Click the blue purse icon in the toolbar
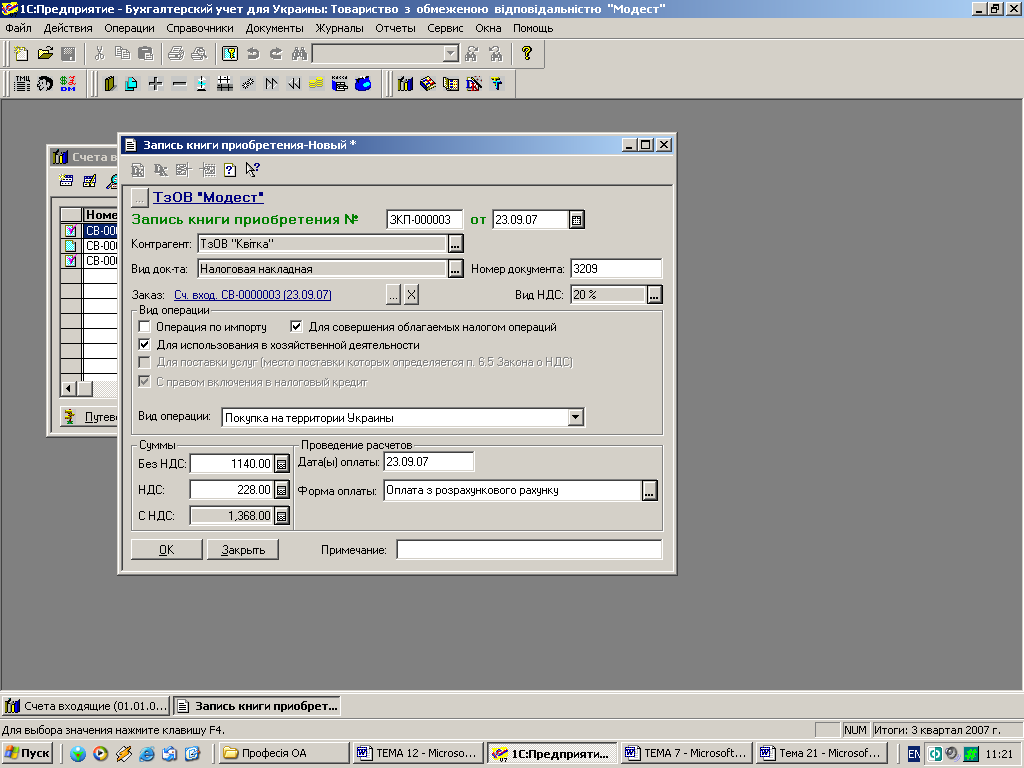Image resolution: width=1024 pixels, height=768 pixels. pos(363,84)
